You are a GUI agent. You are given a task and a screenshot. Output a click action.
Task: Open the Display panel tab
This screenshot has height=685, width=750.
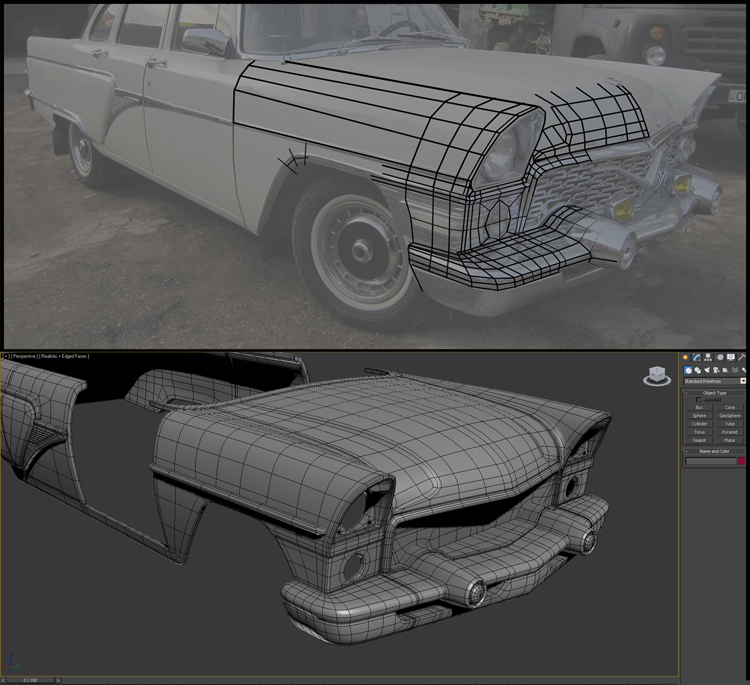[x=731, y=357]
